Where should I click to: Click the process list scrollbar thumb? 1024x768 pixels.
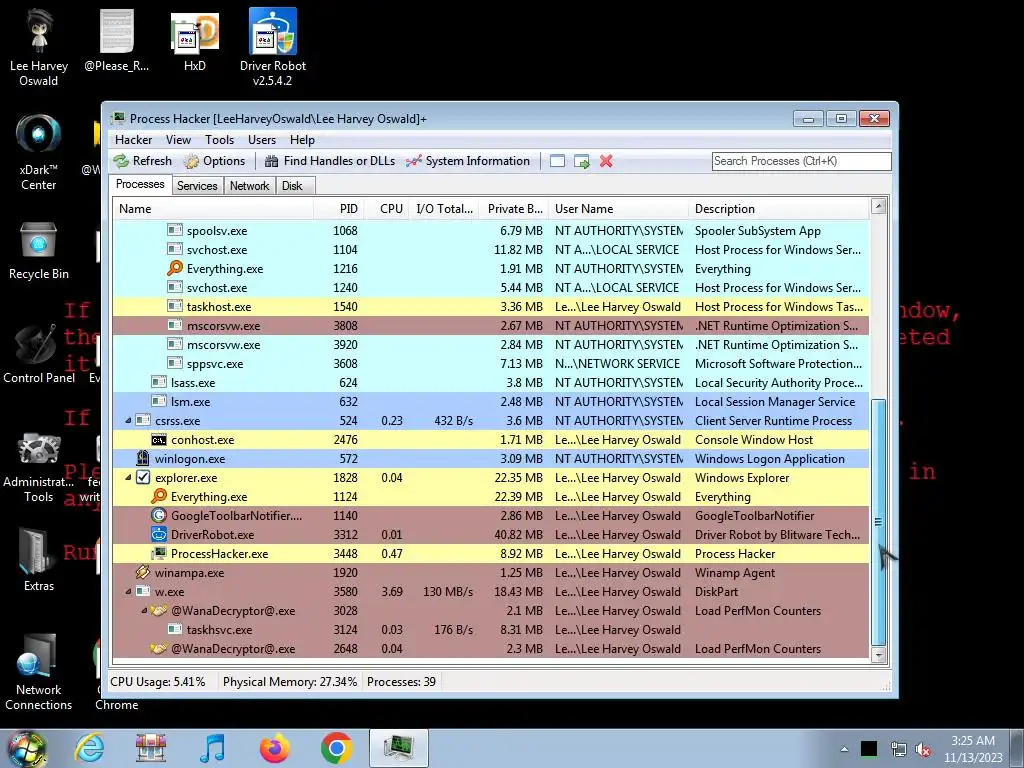click(878, 522)
